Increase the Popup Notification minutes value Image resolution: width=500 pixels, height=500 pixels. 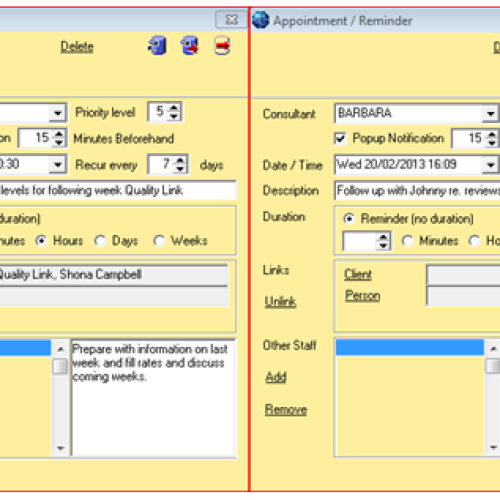point(492,134)
